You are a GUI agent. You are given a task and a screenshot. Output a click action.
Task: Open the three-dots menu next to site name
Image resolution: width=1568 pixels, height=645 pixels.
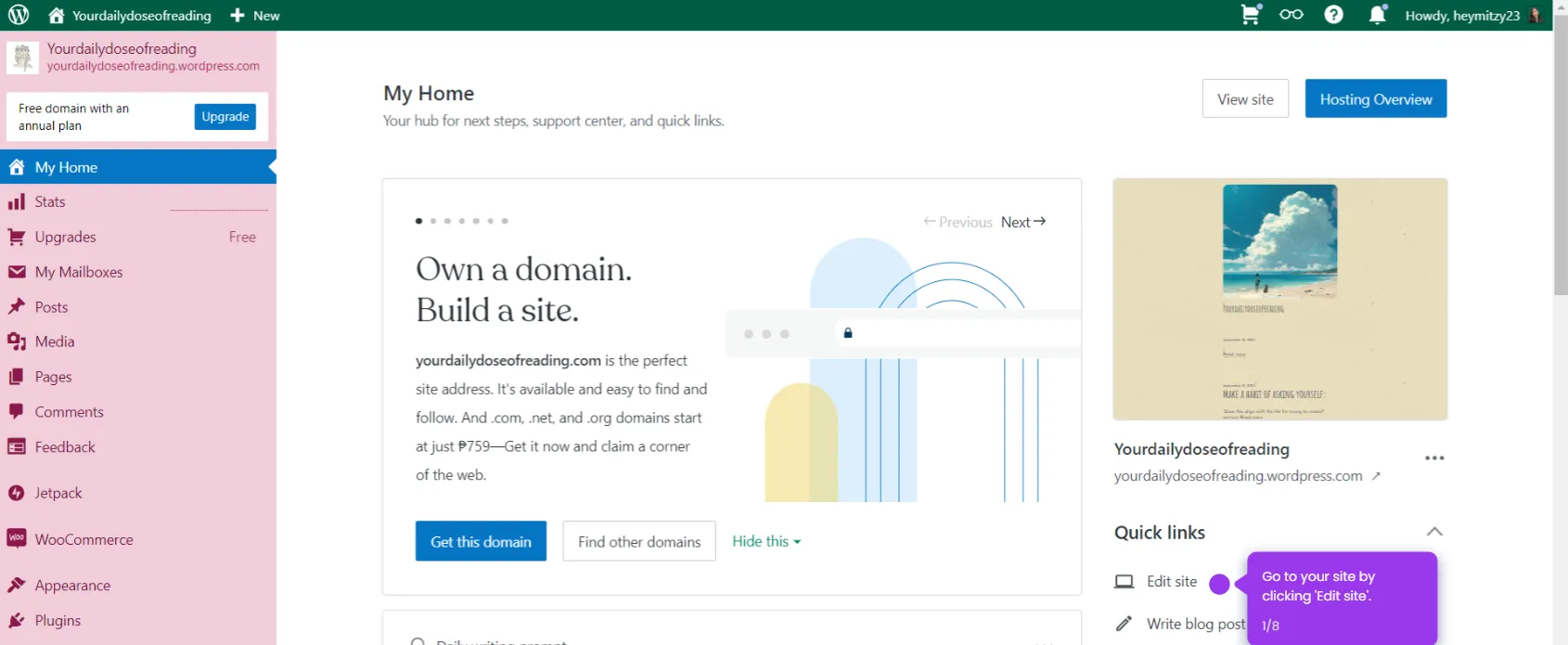tap(1434, 458)
